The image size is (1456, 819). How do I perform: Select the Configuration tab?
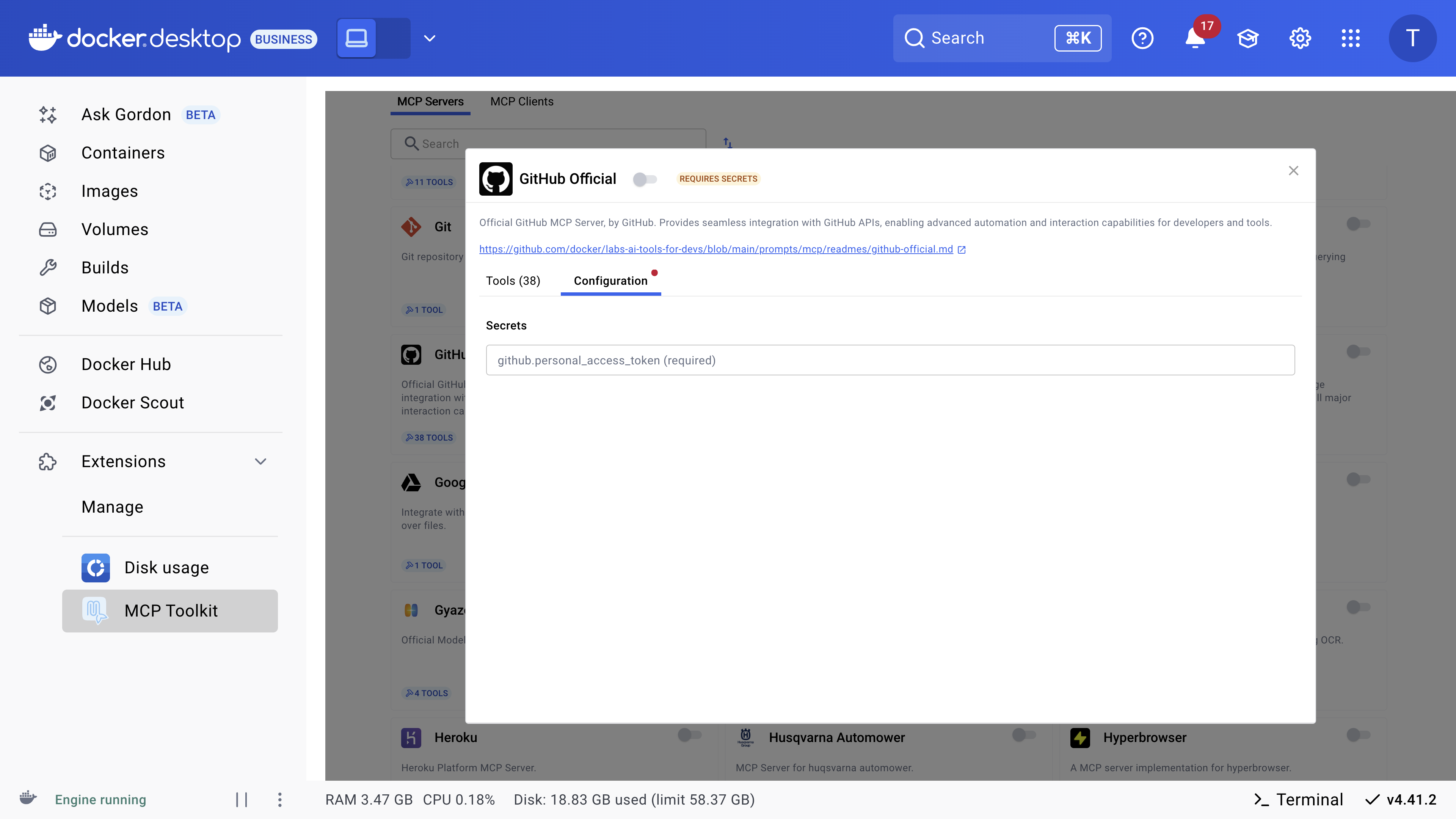[x=610, y=281]
